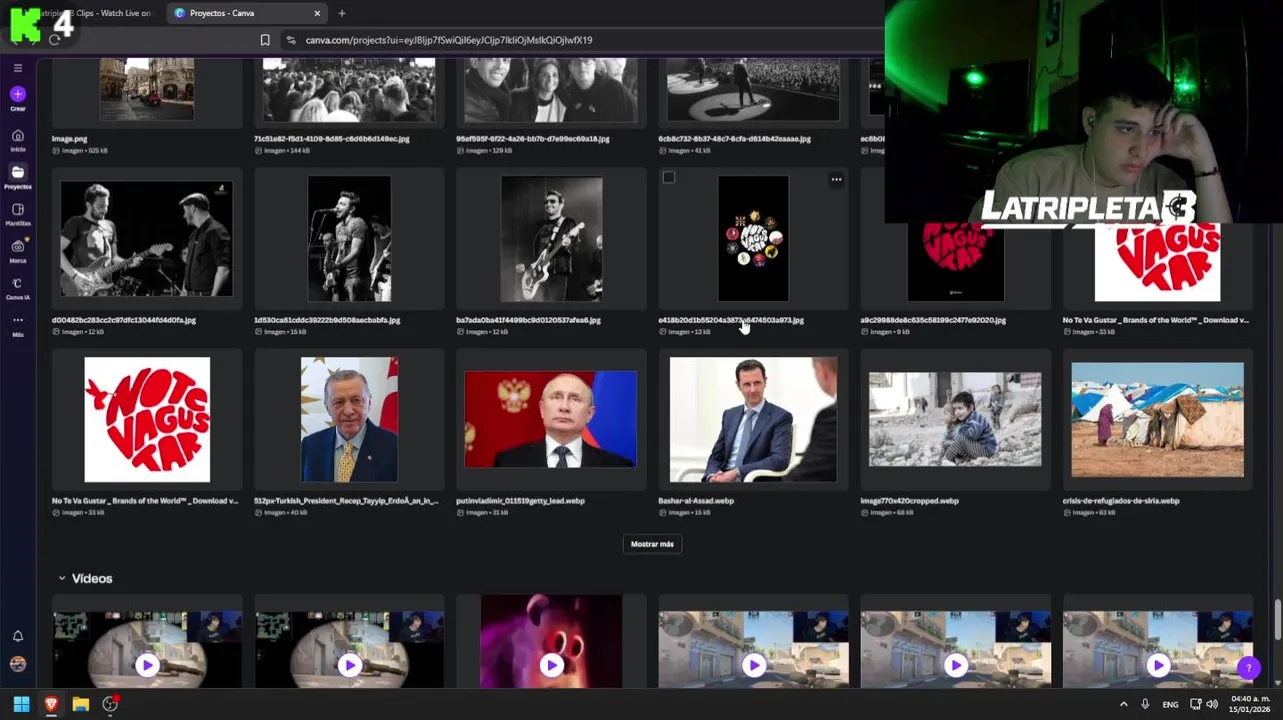Viewport: 1283px width, 720px height.
Task: Open crisis-de-refugiados-de-siria.webp image
Action: pos(1157,420)
